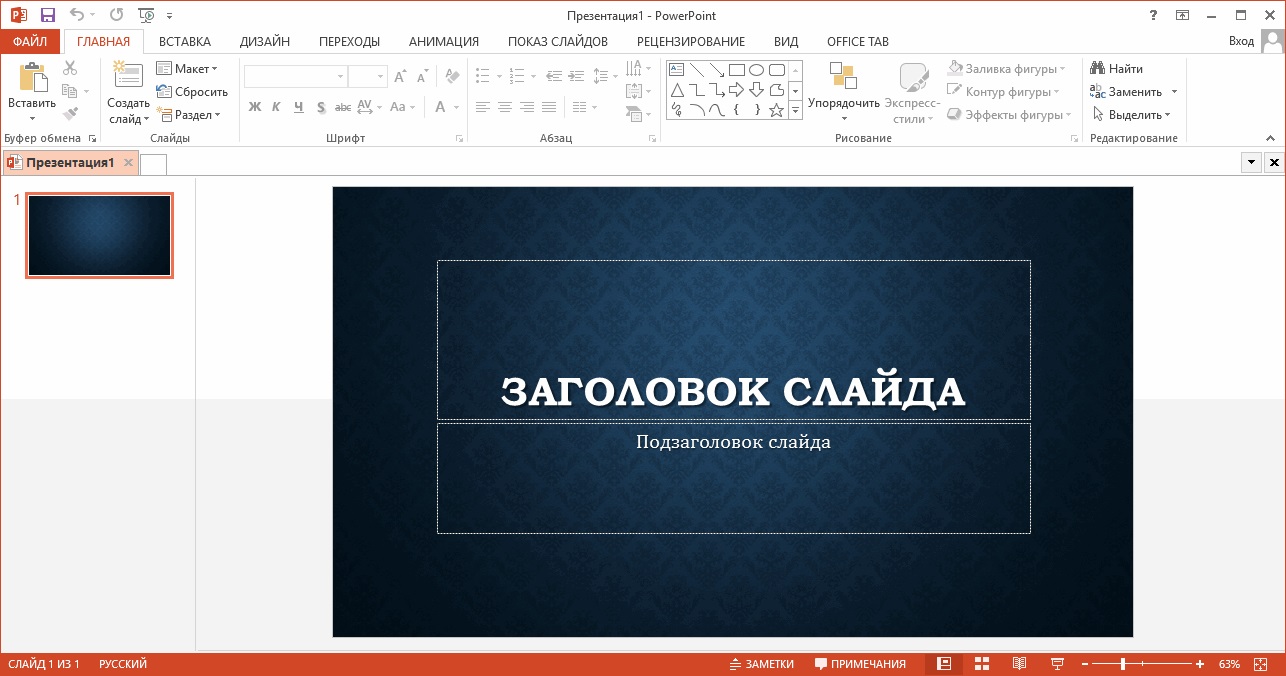Click the Save icon in quick access toolbar
This screenshot has height=676, width=1286.
[47, 15]
